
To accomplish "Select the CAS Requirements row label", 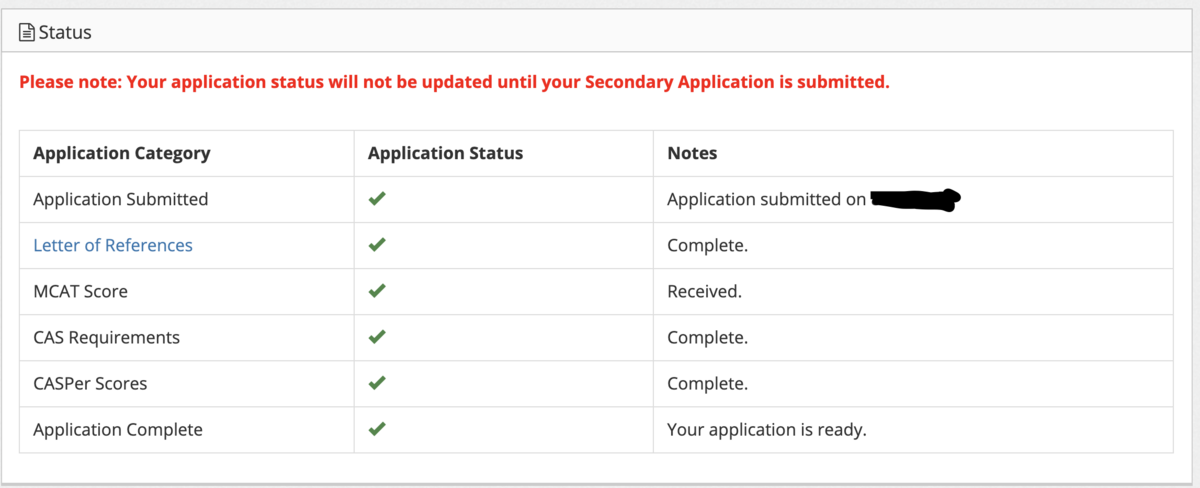I will coord(106,337).
